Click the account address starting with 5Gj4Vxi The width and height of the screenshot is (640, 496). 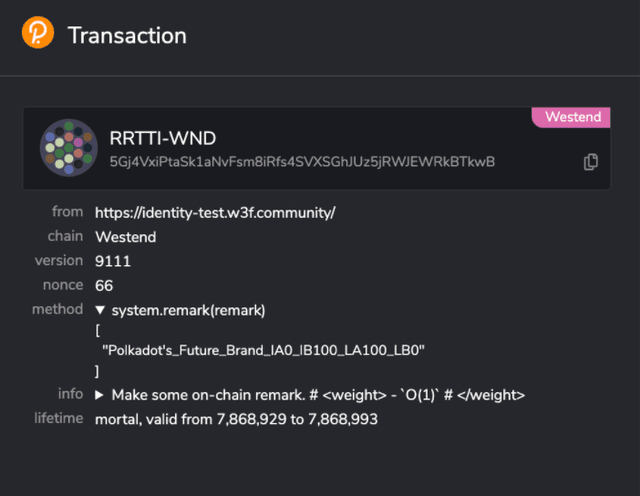coord(302,162)
